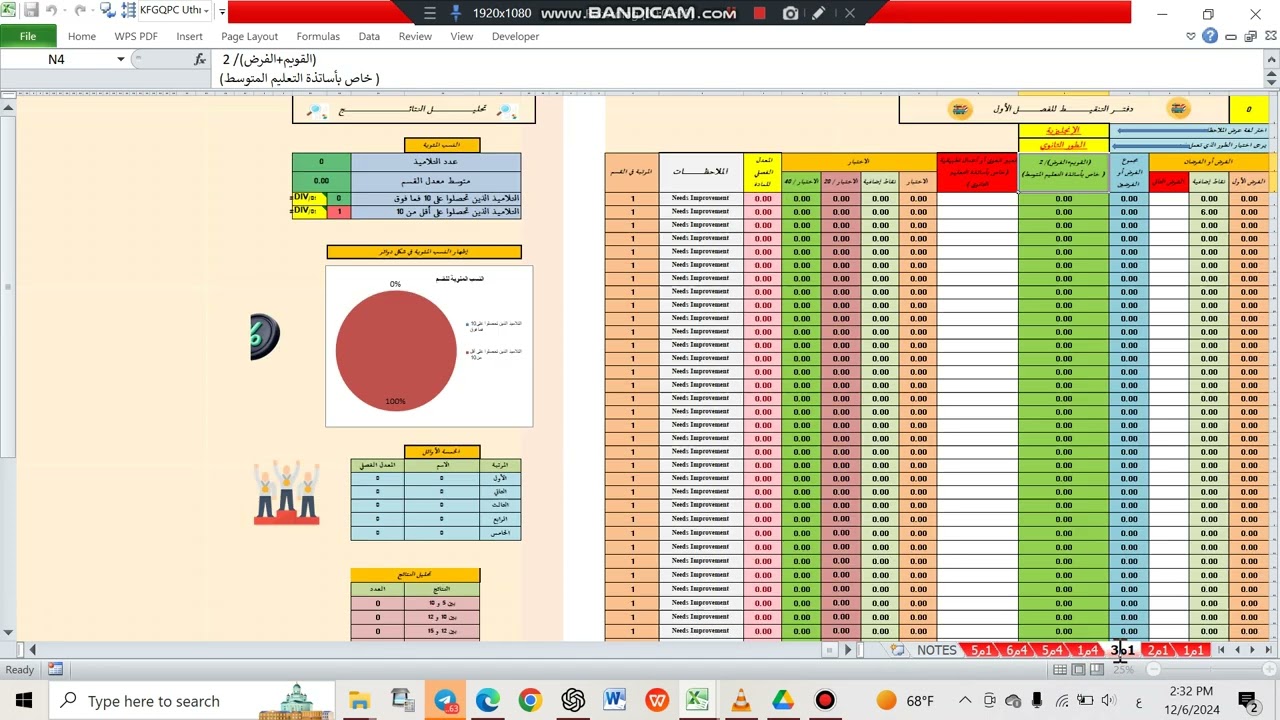Open File Explorer from the taskbar
This screenshot has height=720, width=1280.
pyautogui.click(x=359, y=700)
